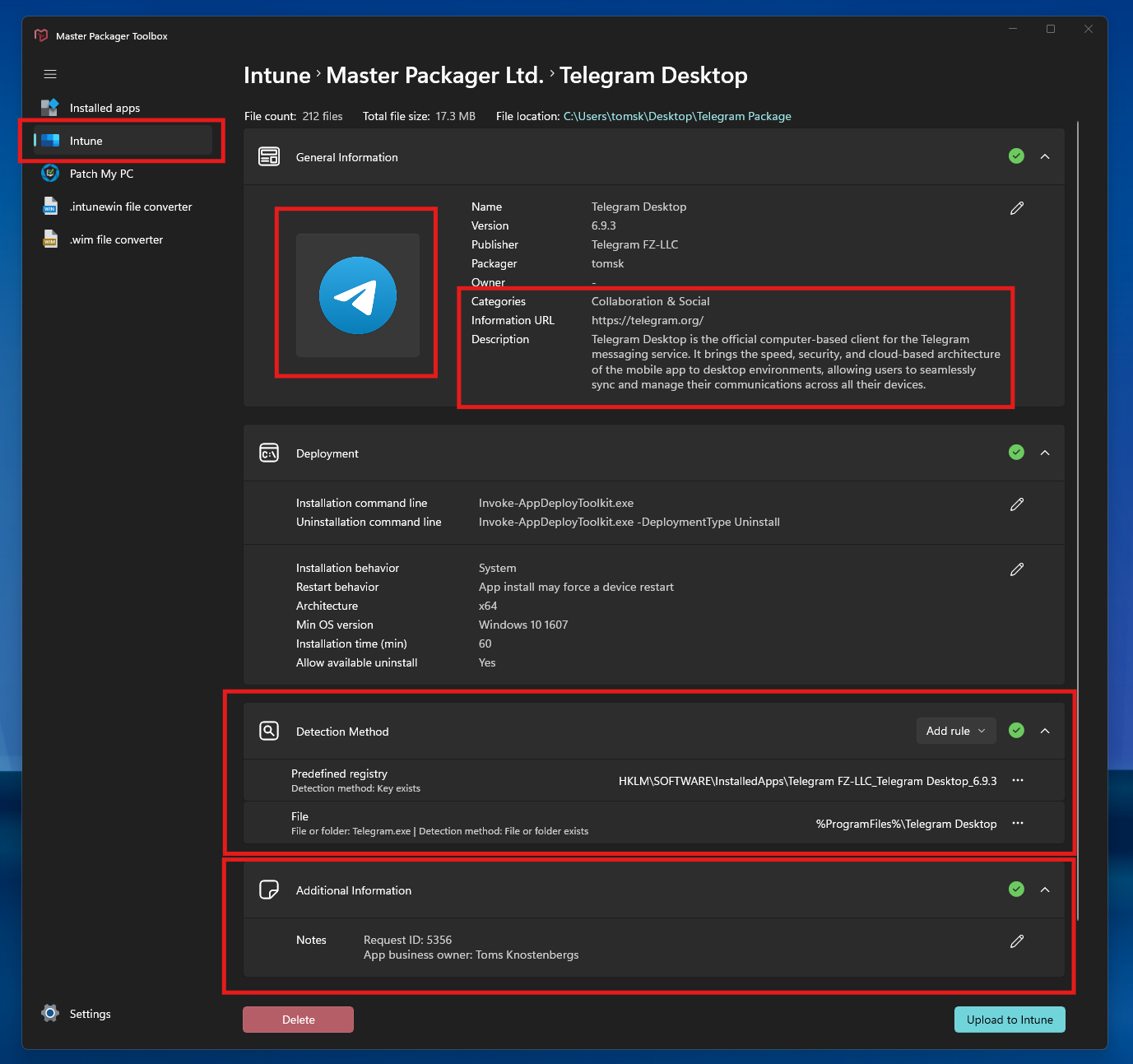Click the General Information green check status

click(x=1017, y=156)
